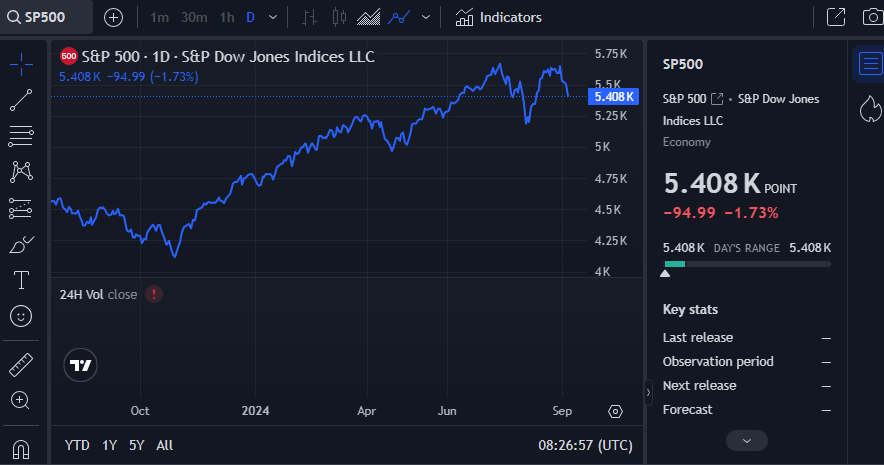Select the brush drawing tool
884x465 pixels.
coord(21,245)
